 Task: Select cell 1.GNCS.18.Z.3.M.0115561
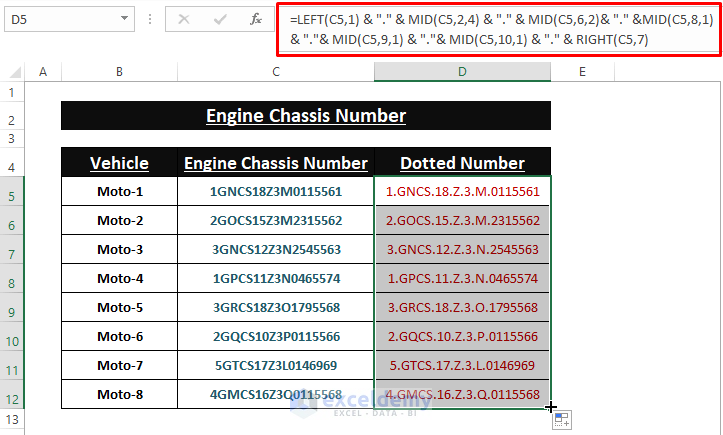pyautogui.click(x=462, y=191)
